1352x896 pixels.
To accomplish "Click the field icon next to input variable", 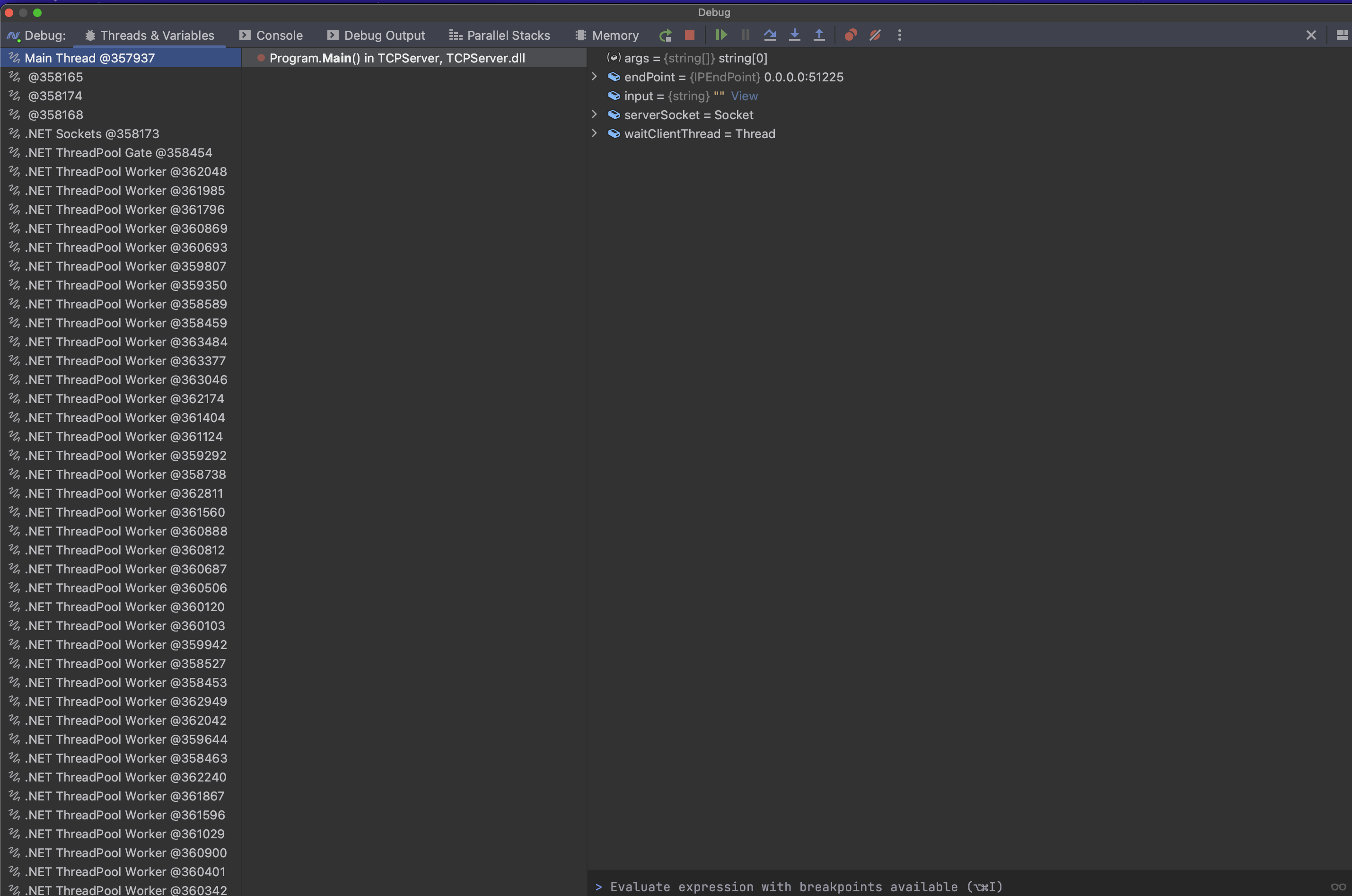I will [614, 96].
